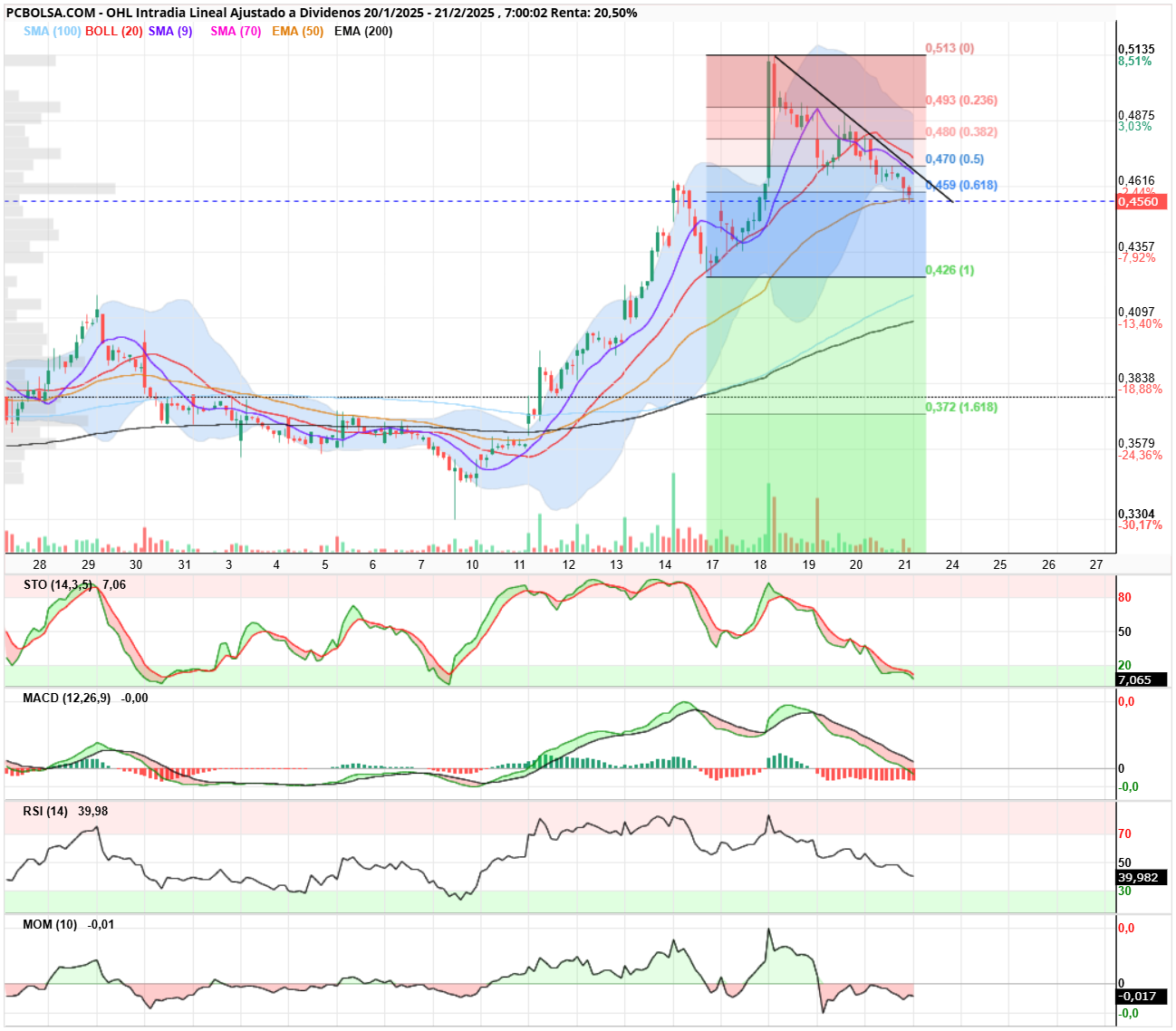
Task: Click the SMA (100) legend label
Action: (52, 31)
